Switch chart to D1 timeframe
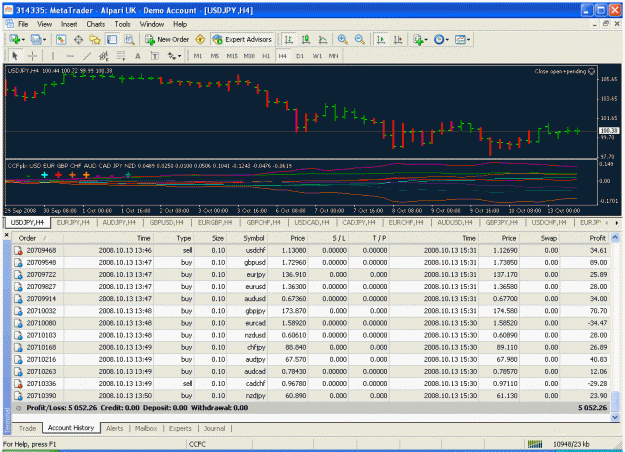The height and width of the screenshot is (452, 625). (x=300, y=56)
